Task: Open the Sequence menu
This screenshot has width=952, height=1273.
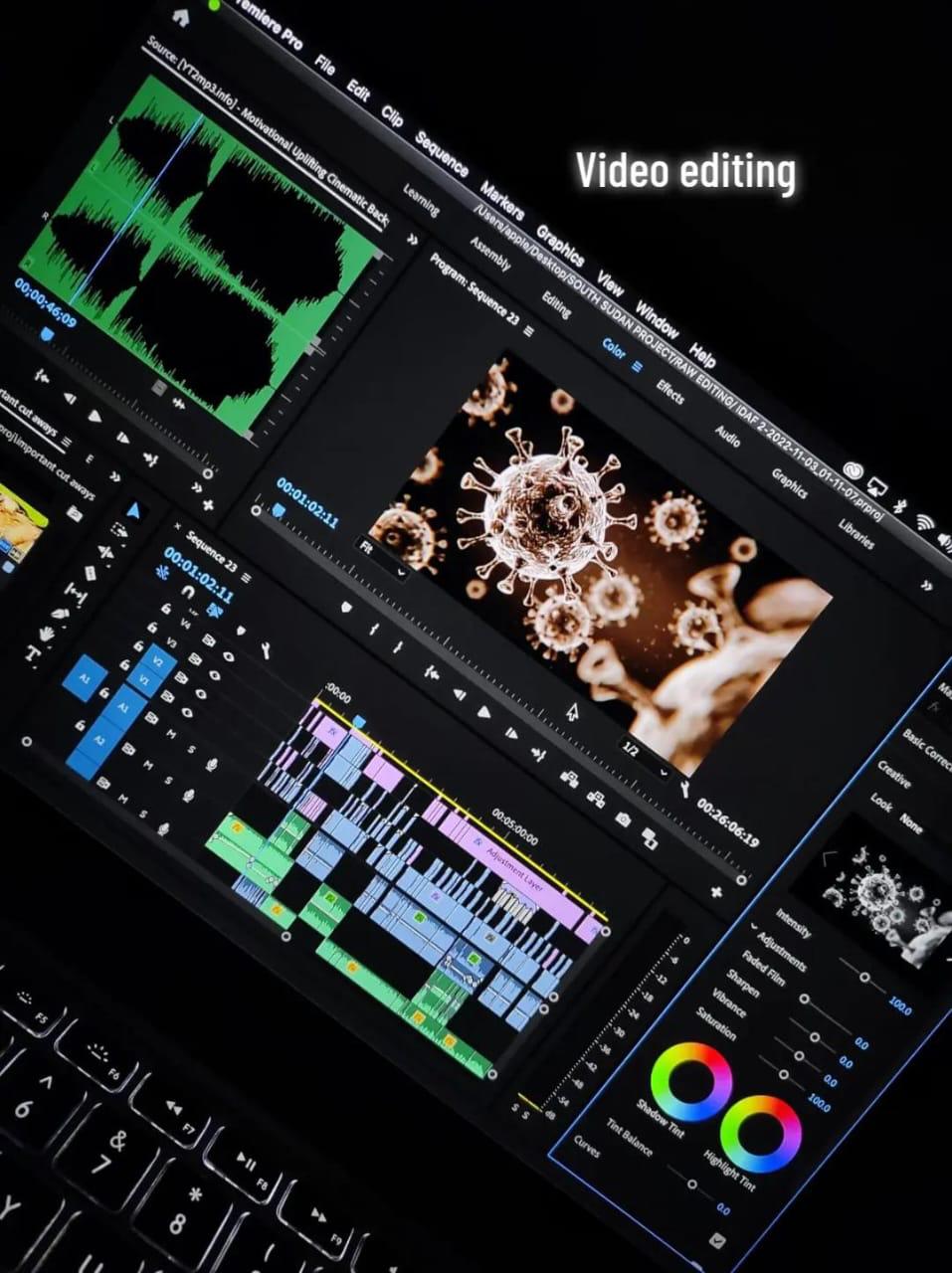Action: 442,153
